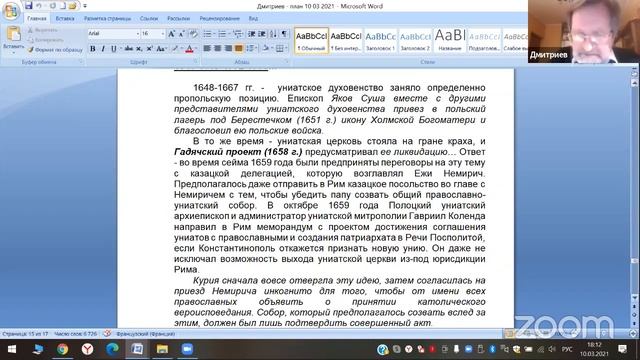Apply the Подзаголовок style
This screenshot has width=640, height=360.
tap(484, 41)
